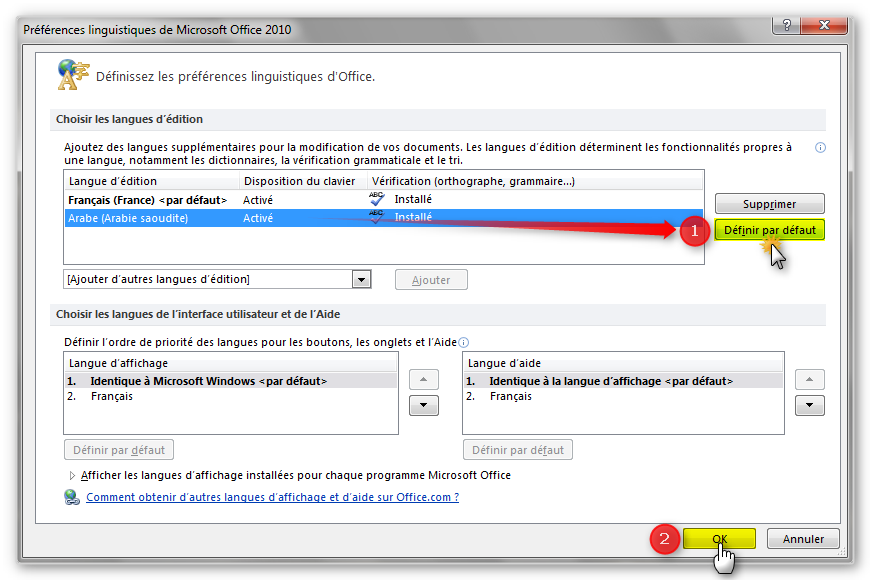Viewport: 870px width, 580px height.
Task: Select Arabe (Arabie saoudite) editing language row
Action: (x=128, y=218)
